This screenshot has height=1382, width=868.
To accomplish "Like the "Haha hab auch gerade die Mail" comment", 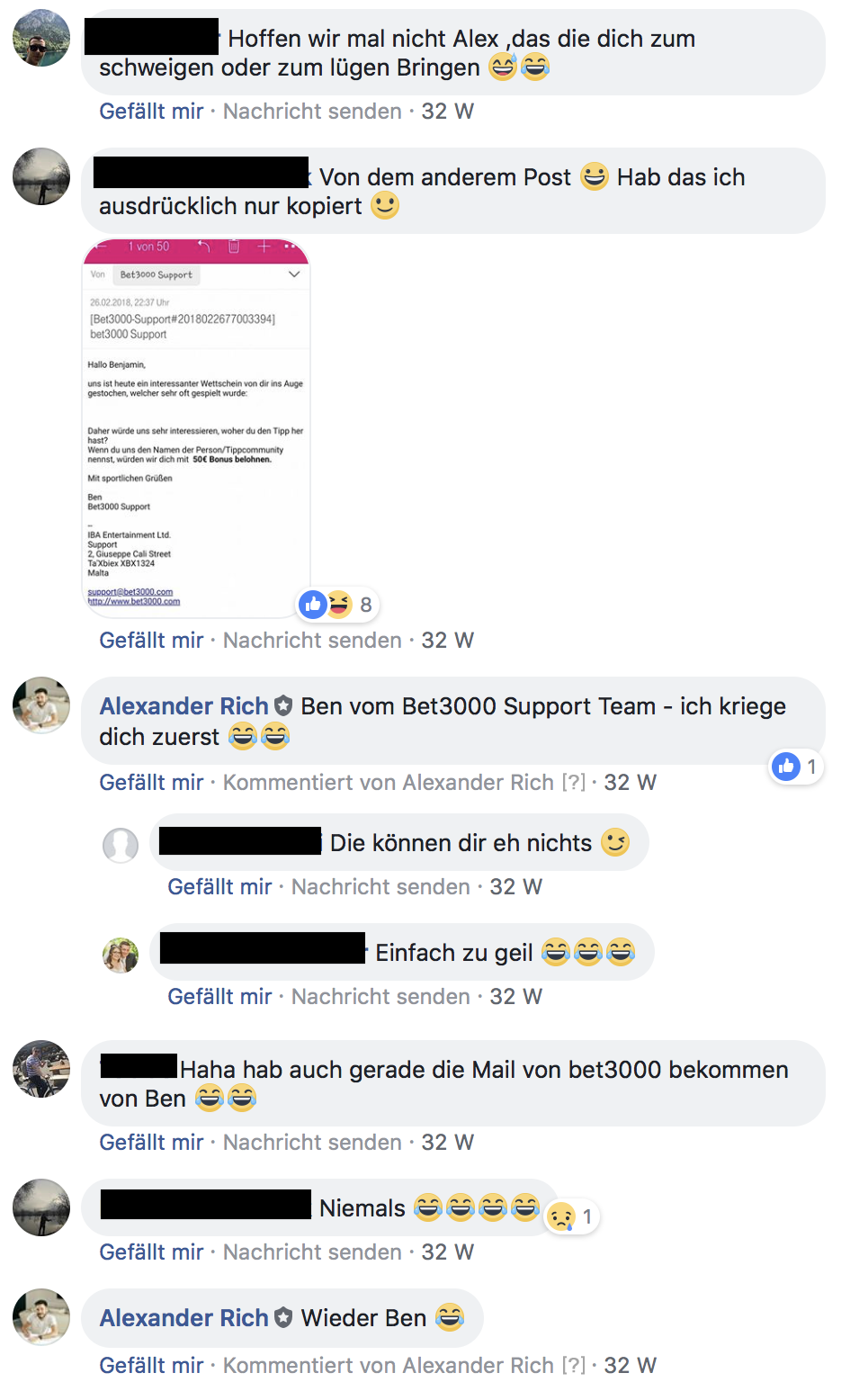I will click(x=151, y=1143).
